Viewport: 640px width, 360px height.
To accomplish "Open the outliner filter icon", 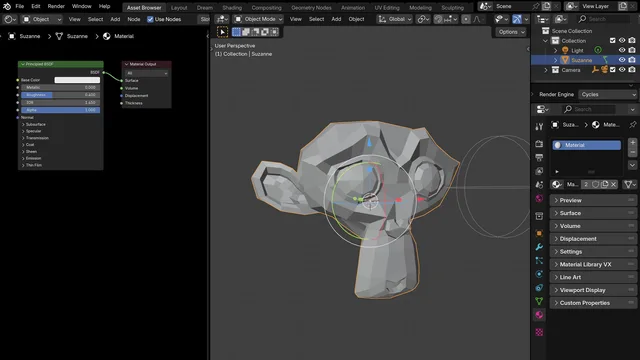I will pyautogui.click(x=560, y=19).
